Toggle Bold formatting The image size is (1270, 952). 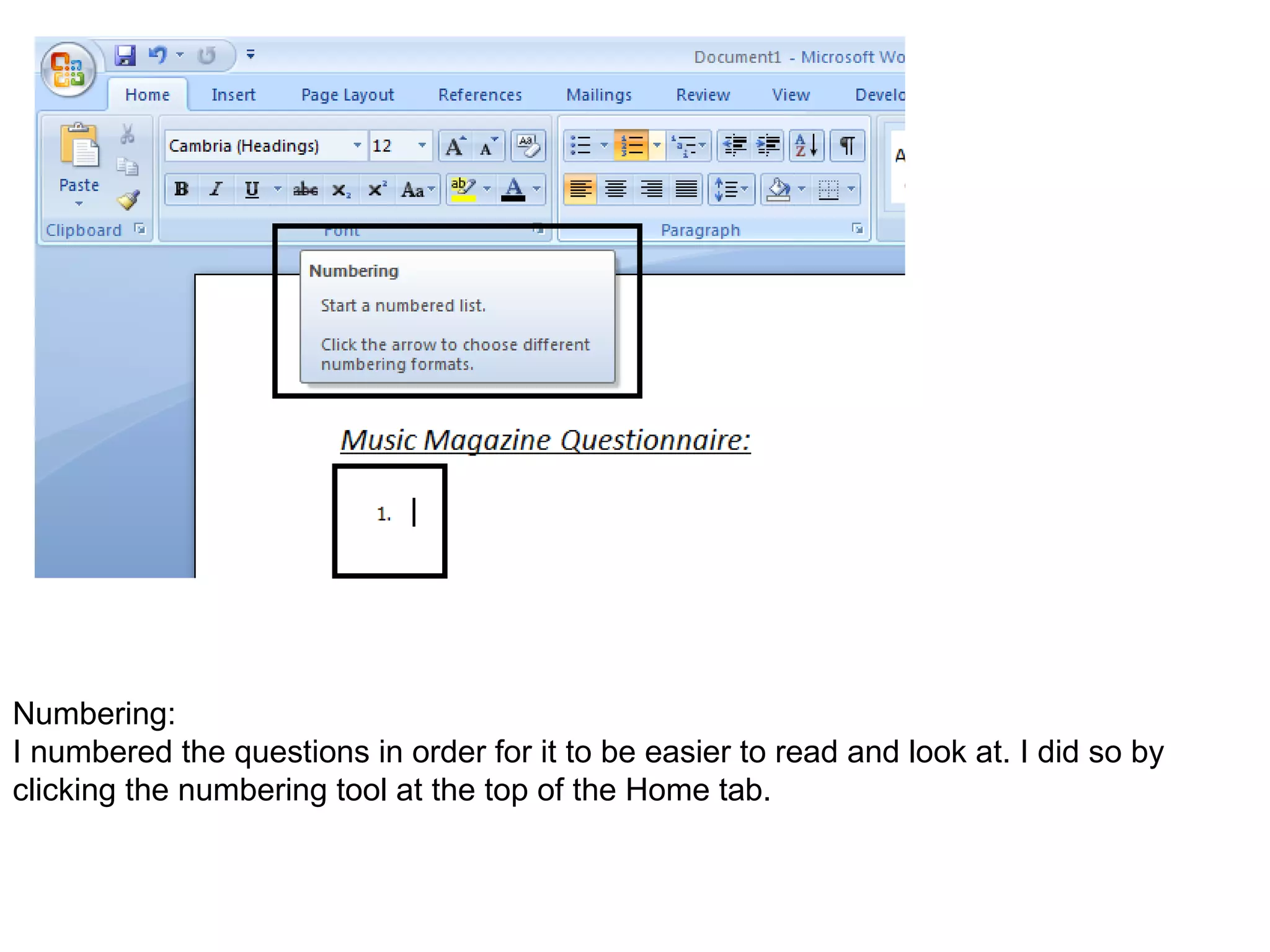coord(181,189)
